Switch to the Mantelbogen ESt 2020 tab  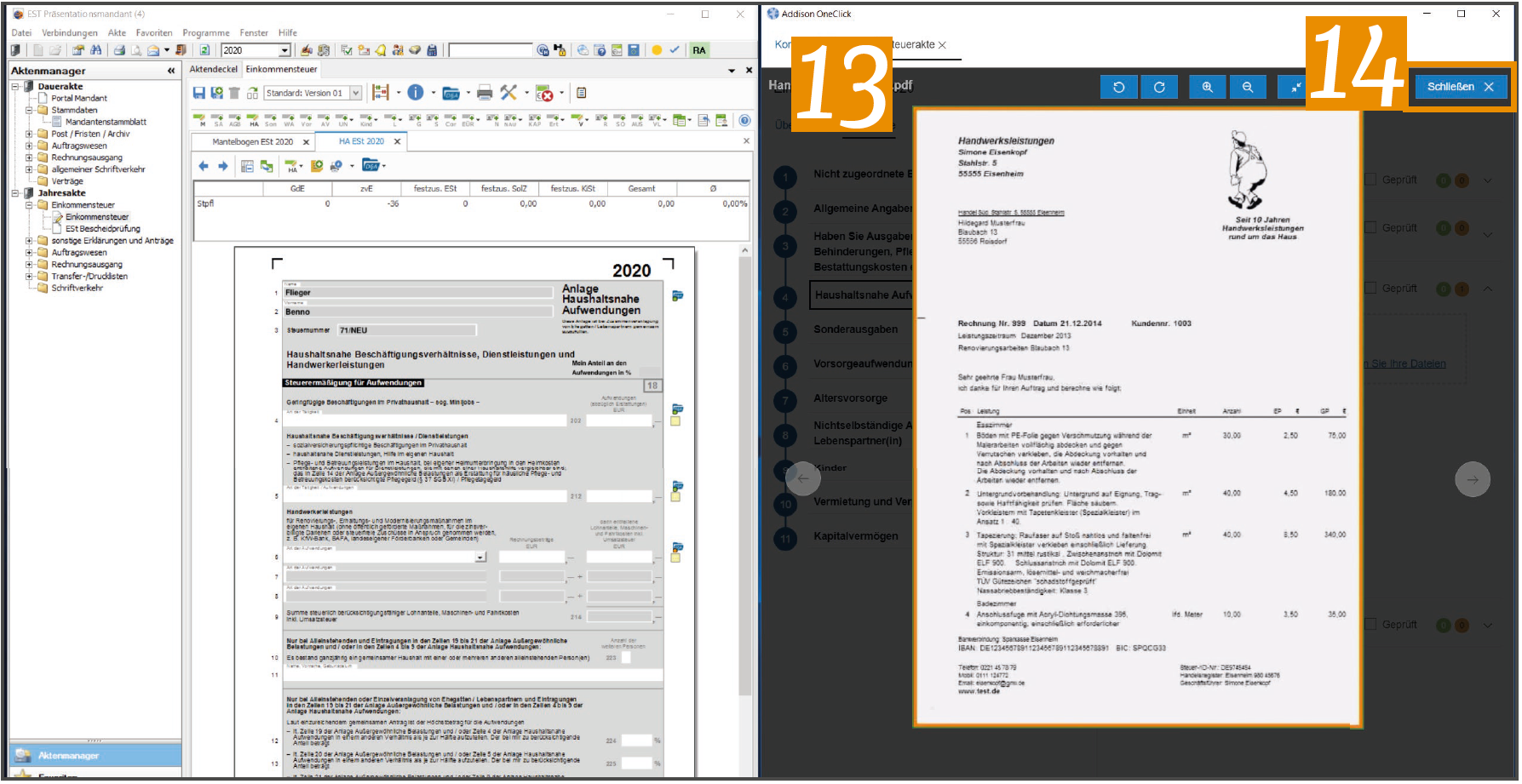coord(252,141)
